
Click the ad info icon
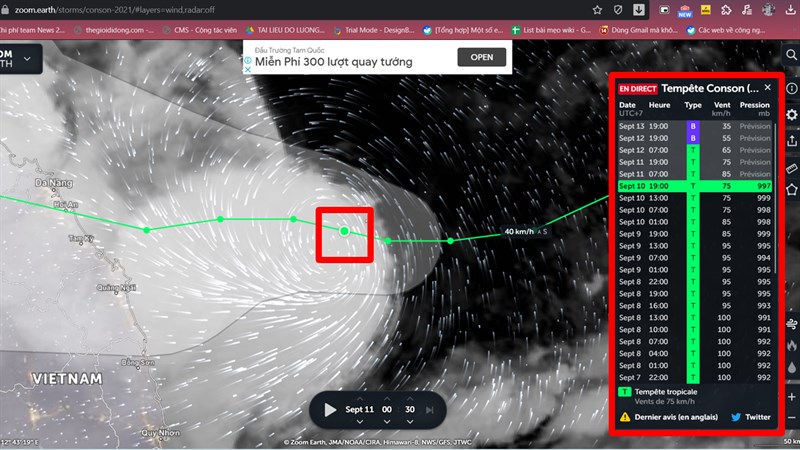pyautogui.click(x=247, y=60)
